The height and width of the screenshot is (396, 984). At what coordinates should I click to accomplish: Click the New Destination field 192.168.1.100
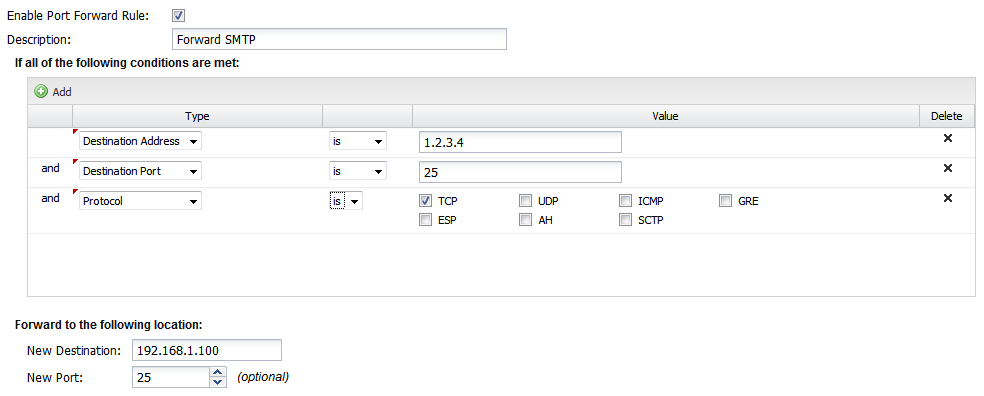pos(207,350)
